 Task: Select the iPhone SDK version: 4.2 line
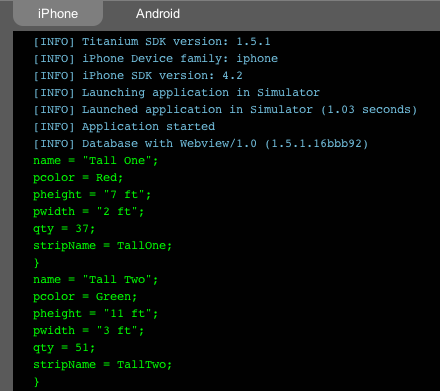click(x=138, y=76)
